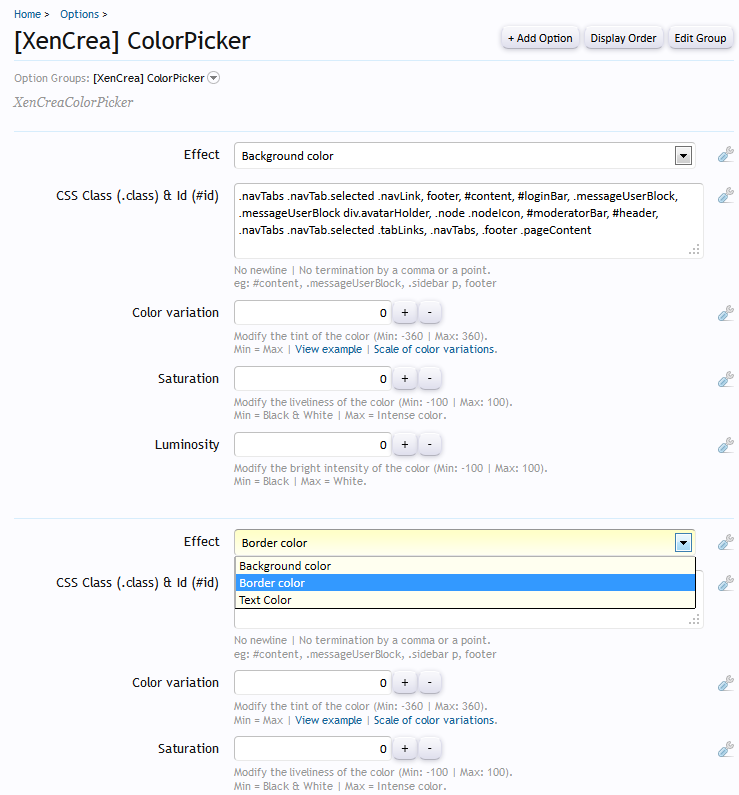Click edit wrench beside second Color variation
Screen dimensions: 739x795
pyautogui.click(x=726, y=683)
